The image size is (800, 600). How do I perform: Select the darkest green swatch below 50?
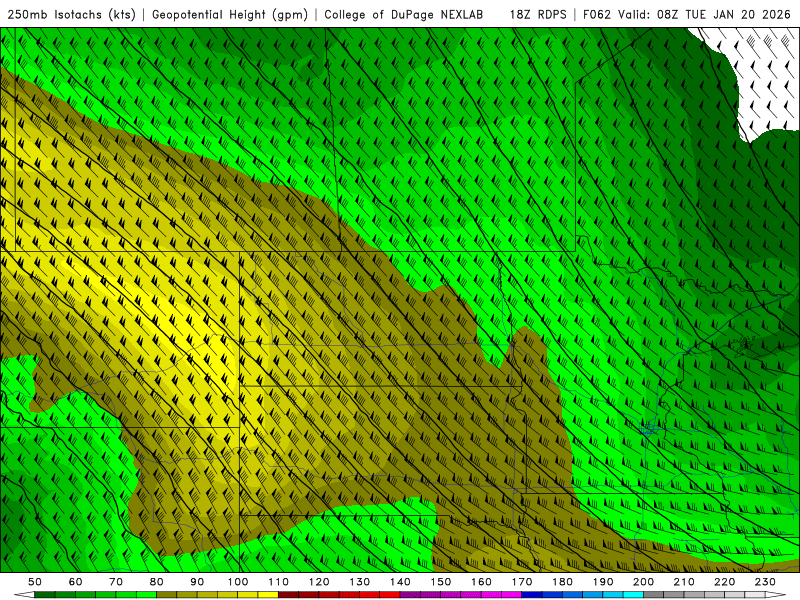(45, 595)
